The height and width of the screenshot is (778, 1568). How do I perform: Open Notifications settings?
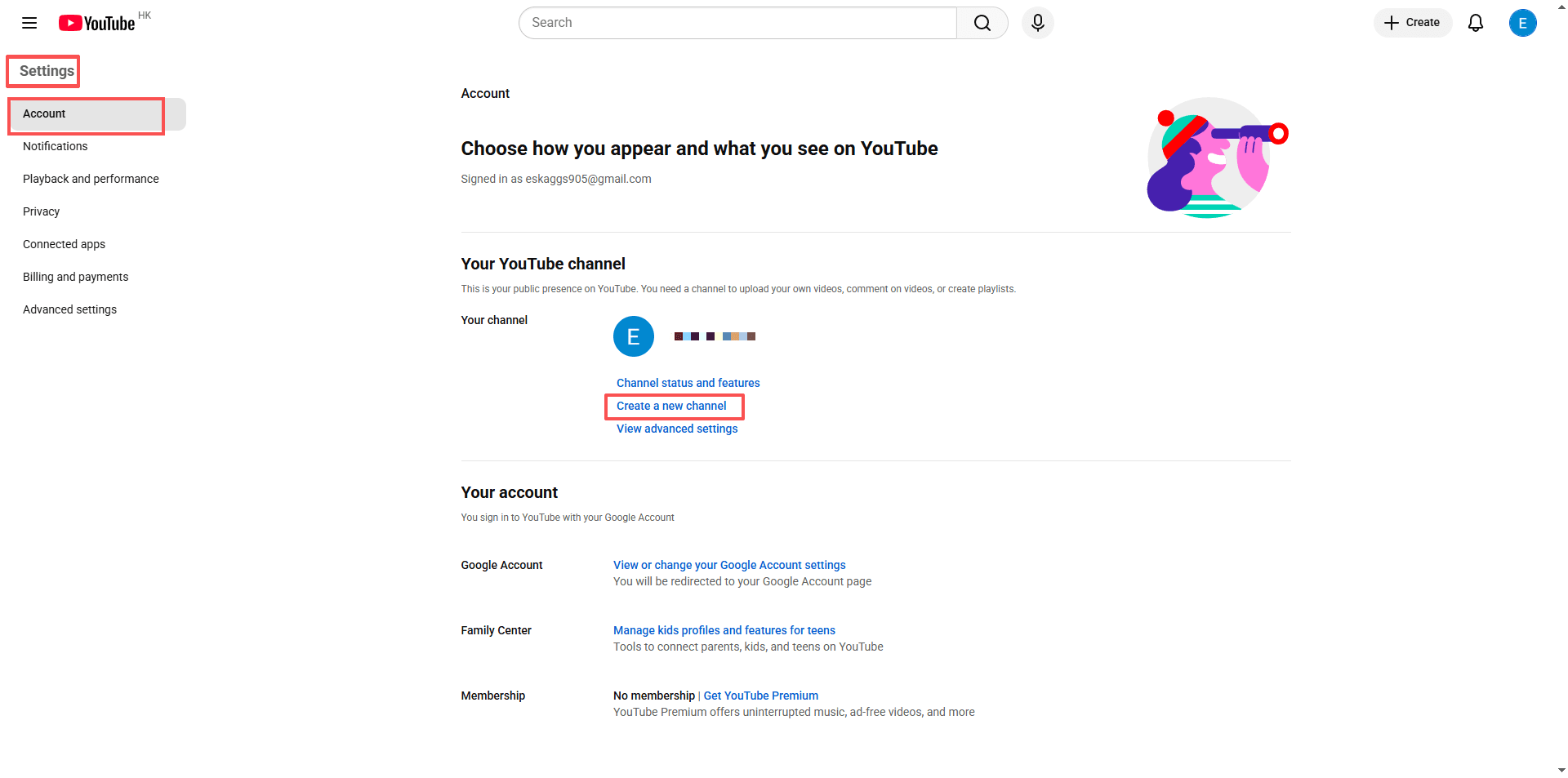[97, 147]
